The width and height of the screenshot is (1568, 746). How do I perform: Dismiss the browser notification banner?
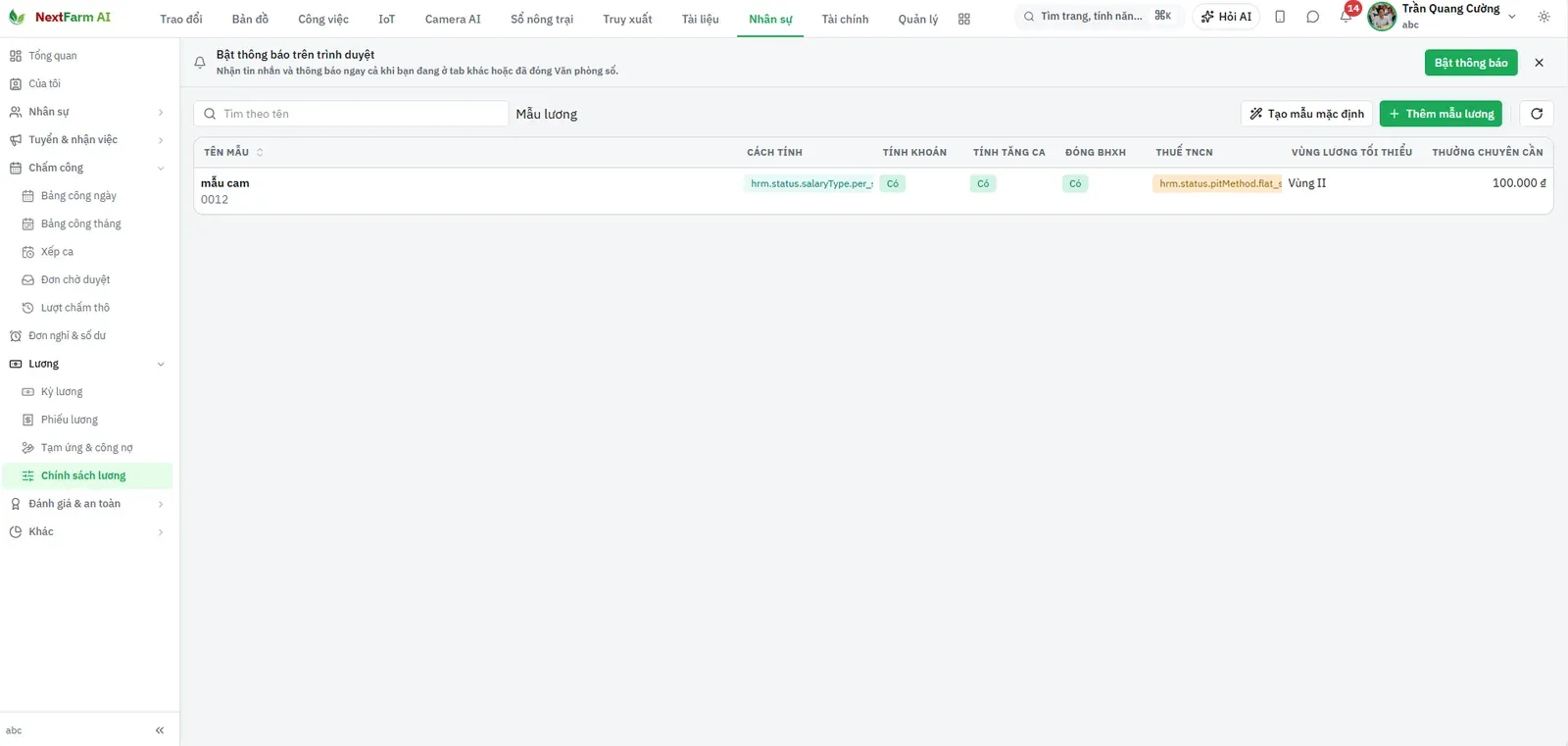1539,63
